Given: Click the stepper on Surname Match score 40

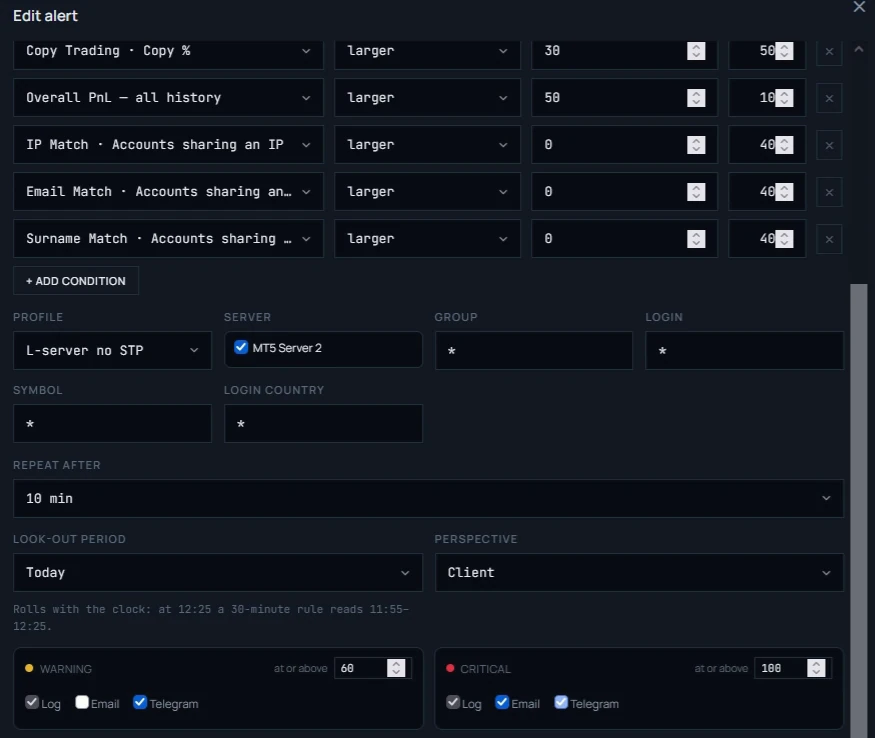Looking at the screenshot, I should [784, 238].
